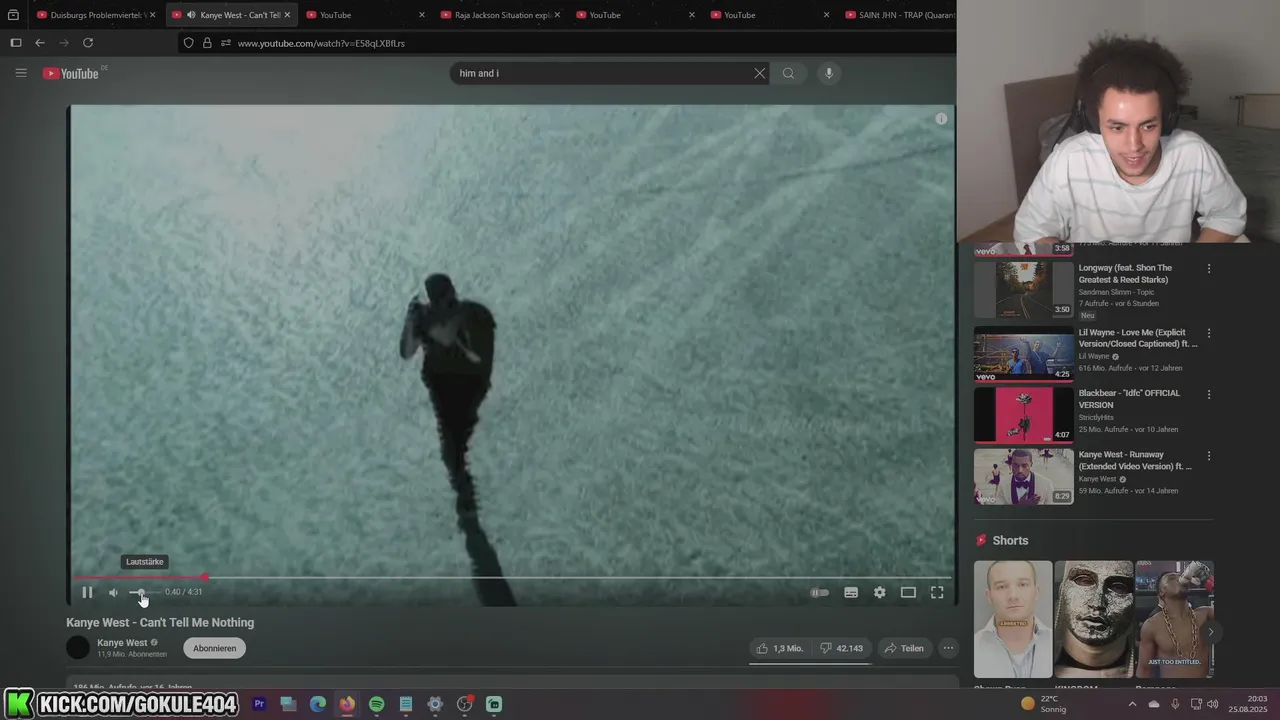1280x720 pixels.
Task: Go to YouTube home via logo
Action: click(x=71, y=73)
